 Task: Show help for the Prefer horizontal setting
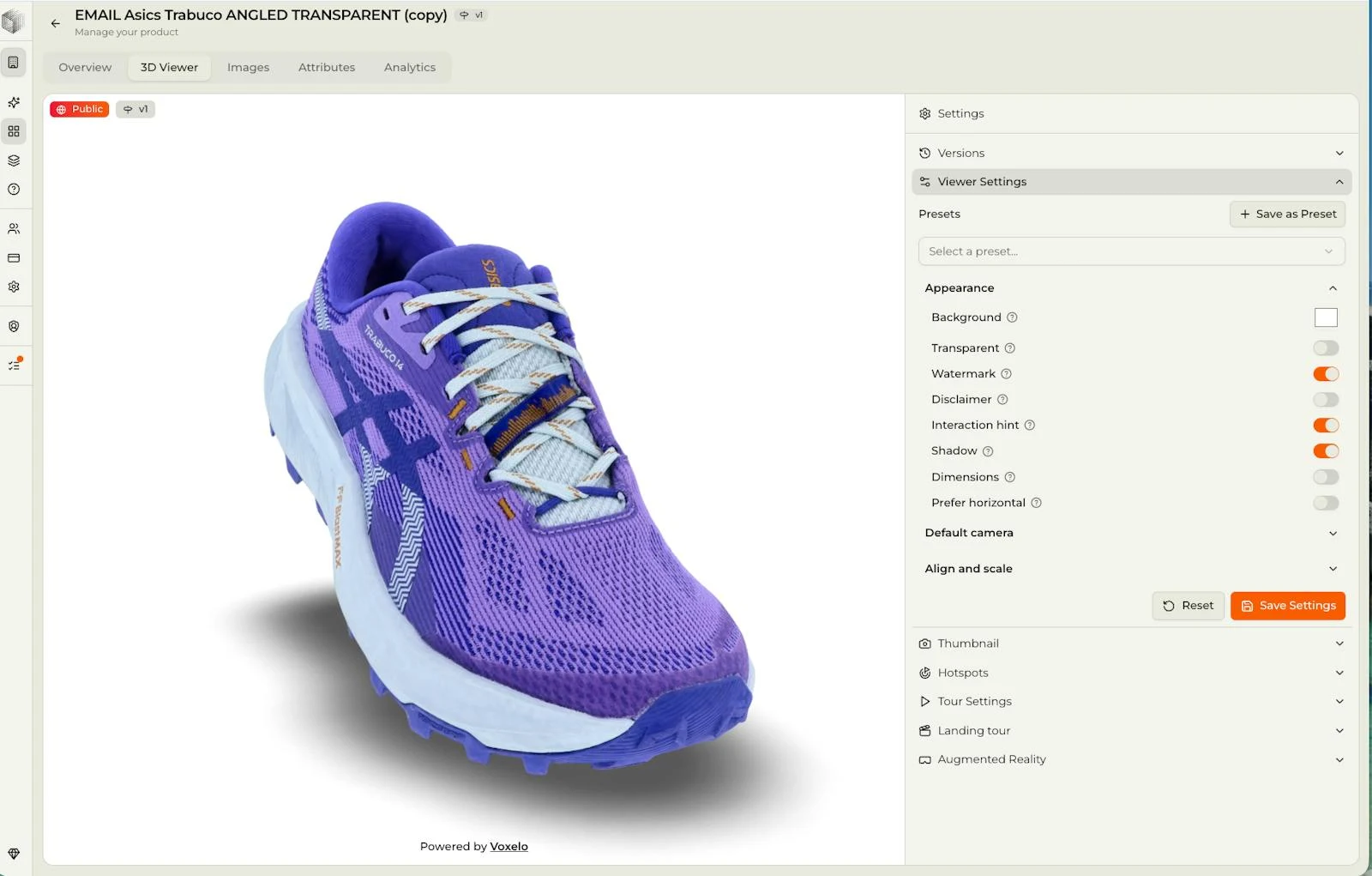coord(1036,503)
